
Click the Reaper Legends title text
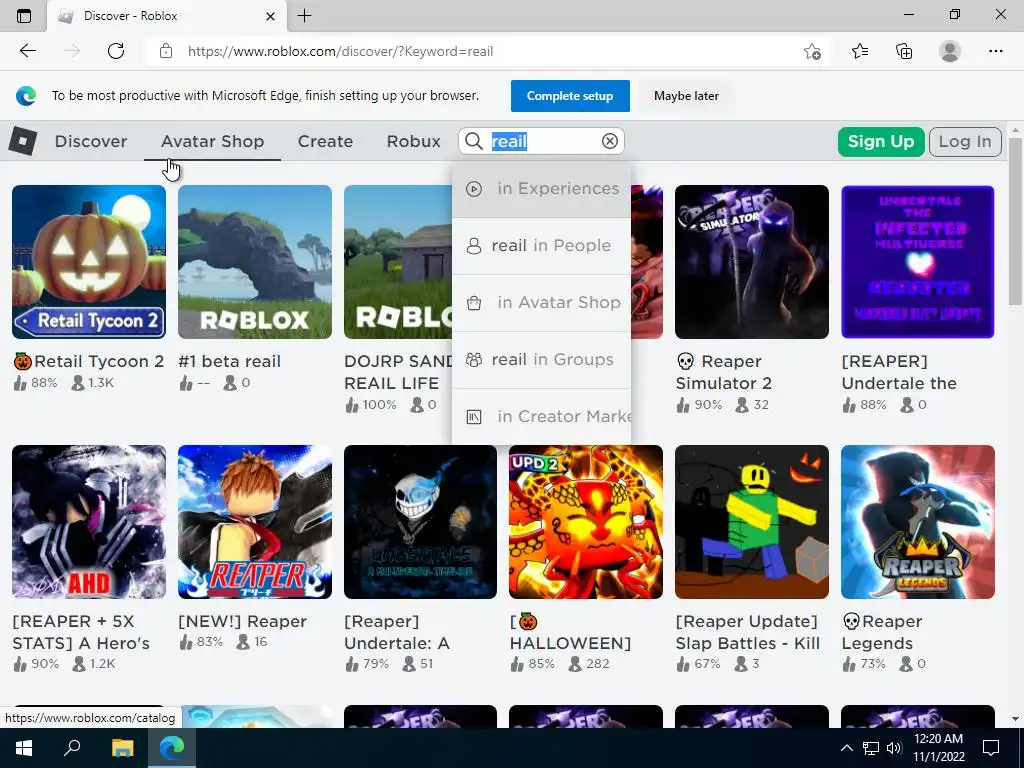882,632
